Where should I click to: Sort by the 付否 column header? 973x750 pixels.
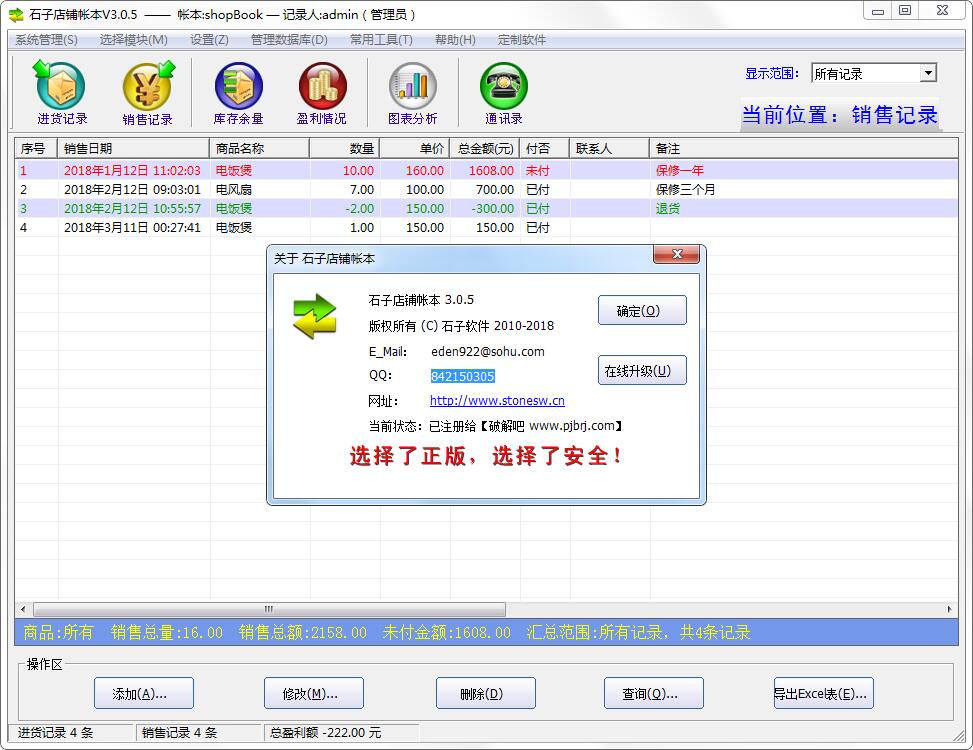coord(544,148)
